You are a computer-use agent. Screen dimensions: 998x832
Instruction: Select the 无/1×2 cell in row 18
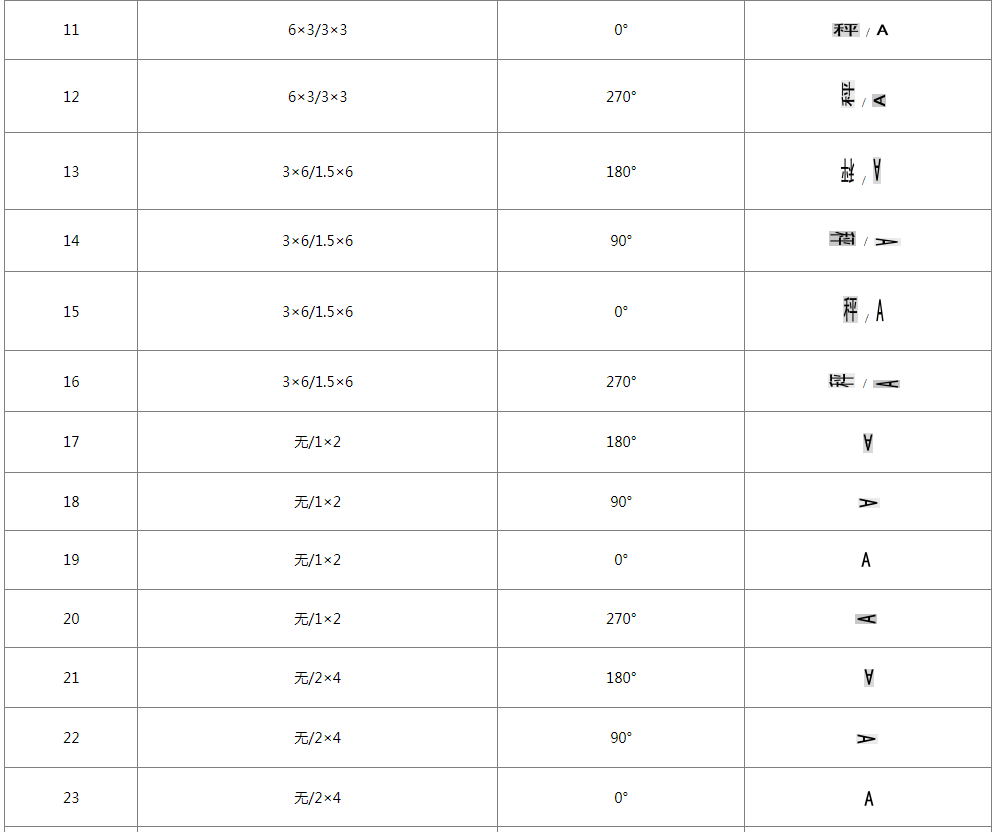tap(317, 502)
